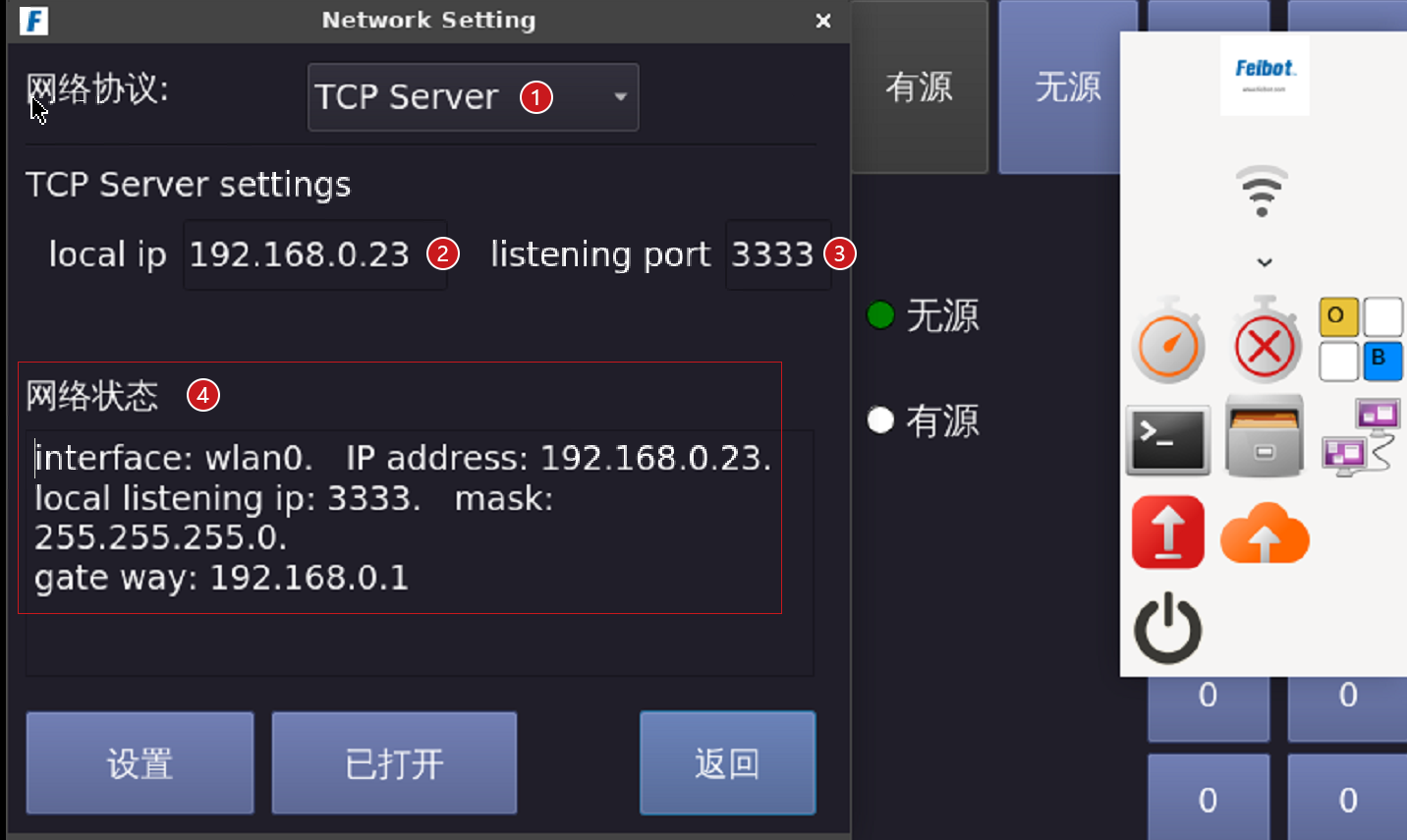Click the red upload arrow icon
Screen dimensions: 1407x840
1168,532
